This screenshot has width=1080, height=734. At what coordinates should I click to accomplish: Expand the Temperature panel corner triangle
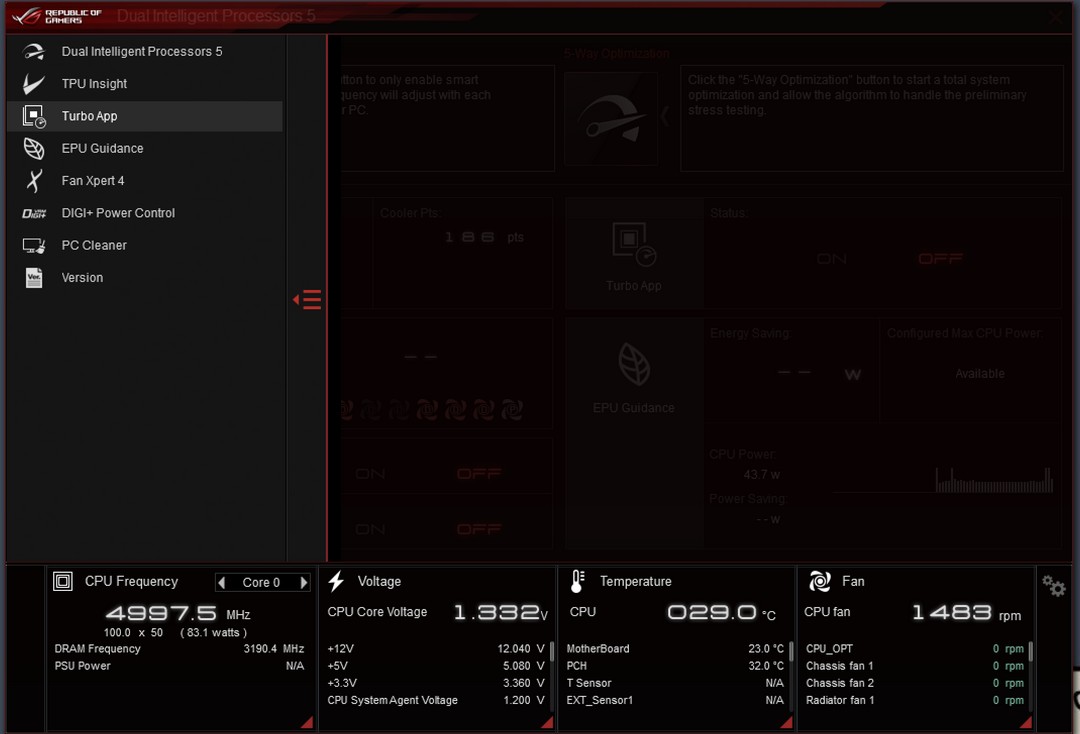point(786,722)
